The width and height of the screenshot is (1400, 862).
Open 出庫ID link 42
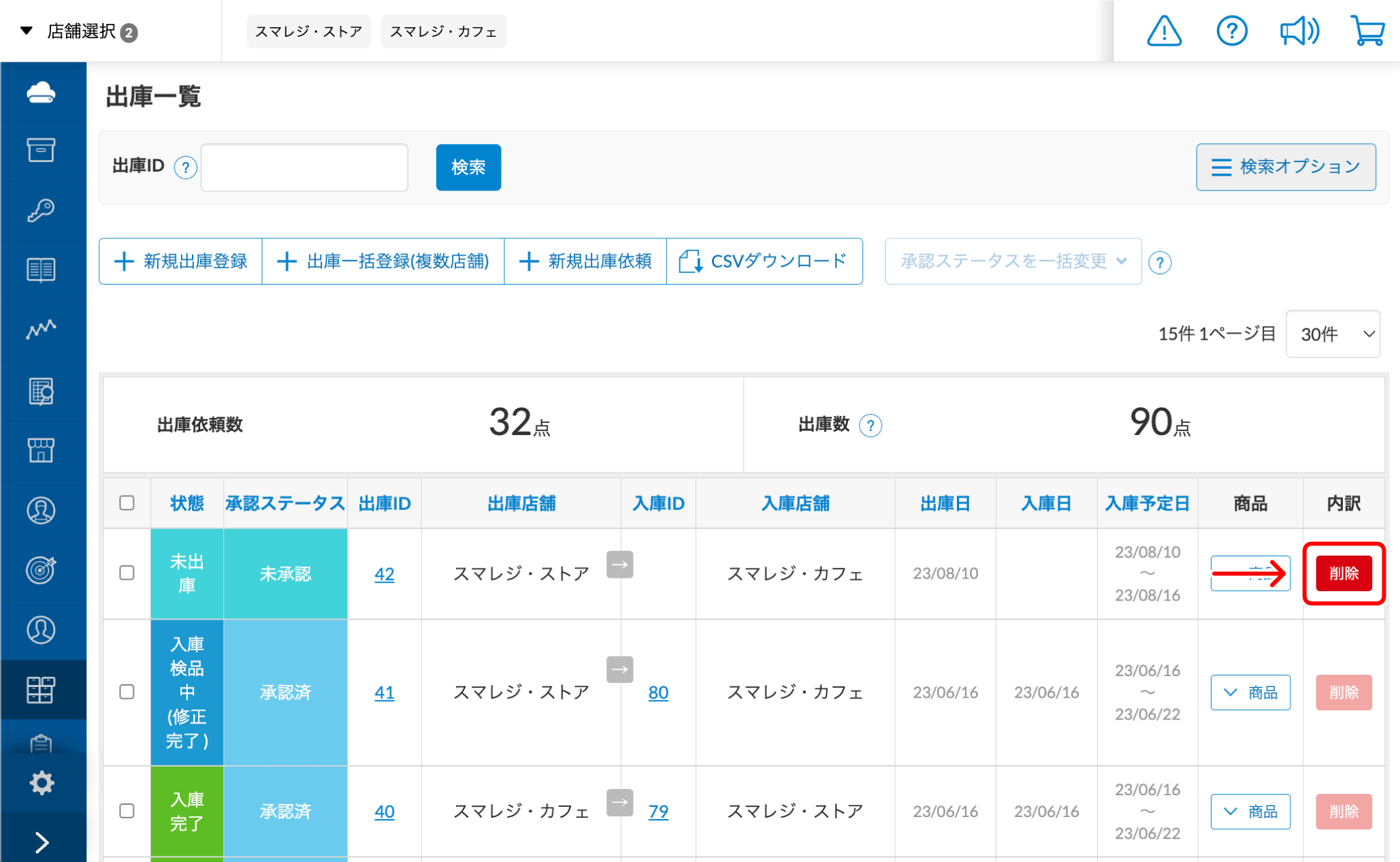tap(384, 574)
